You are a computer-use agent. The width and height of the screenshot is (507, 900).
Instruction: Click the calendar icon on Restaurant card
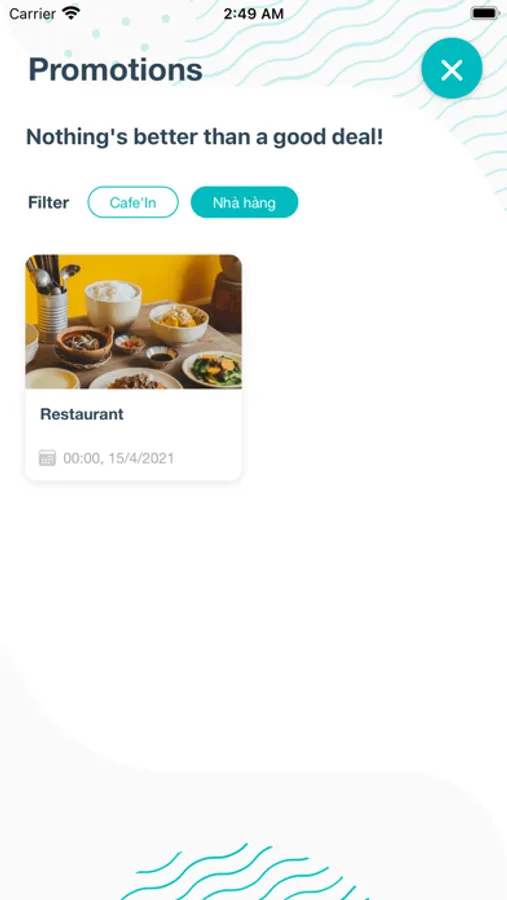47,457
